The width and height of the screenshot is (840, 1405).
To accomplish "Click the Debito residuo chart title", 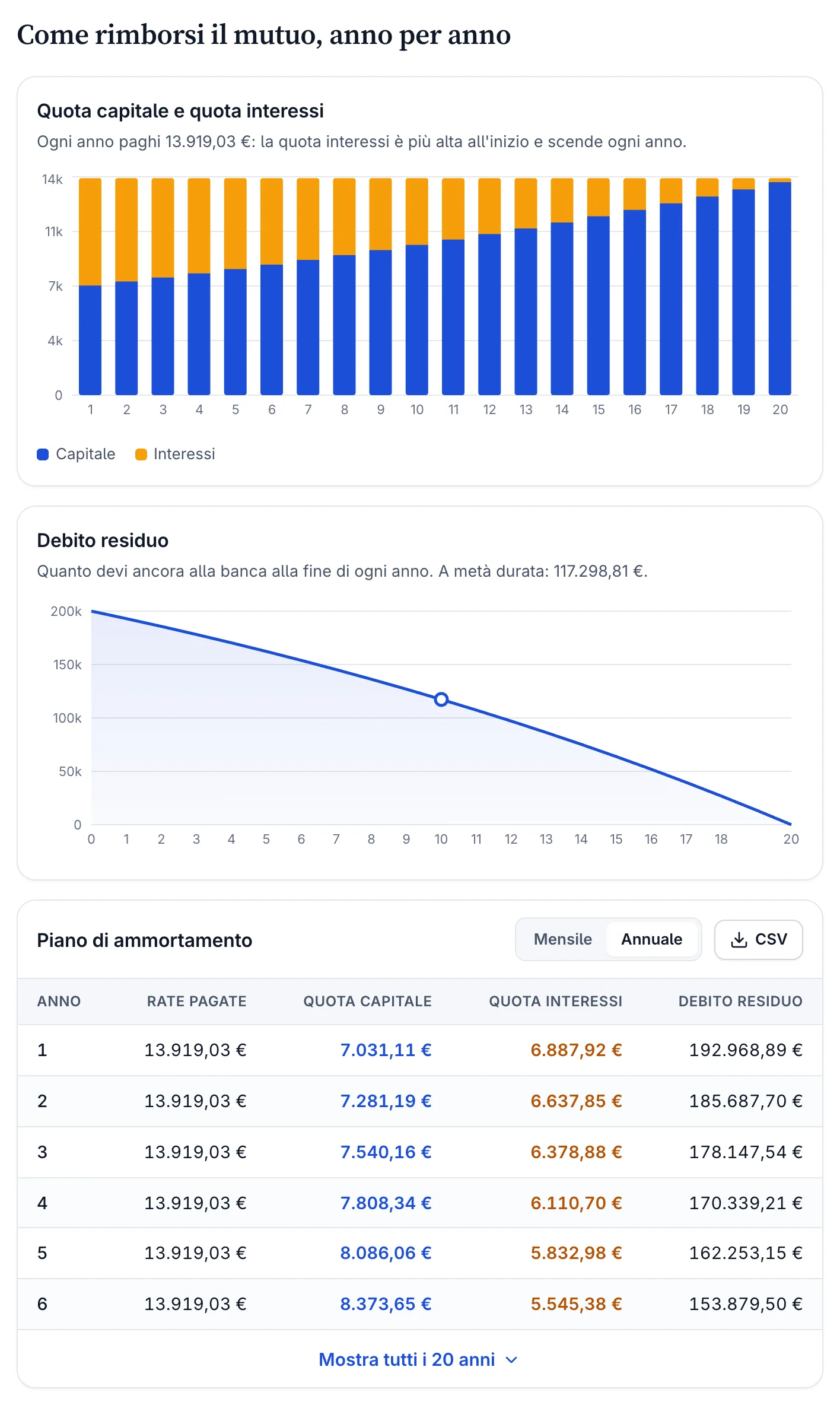I will coord(103,541).
